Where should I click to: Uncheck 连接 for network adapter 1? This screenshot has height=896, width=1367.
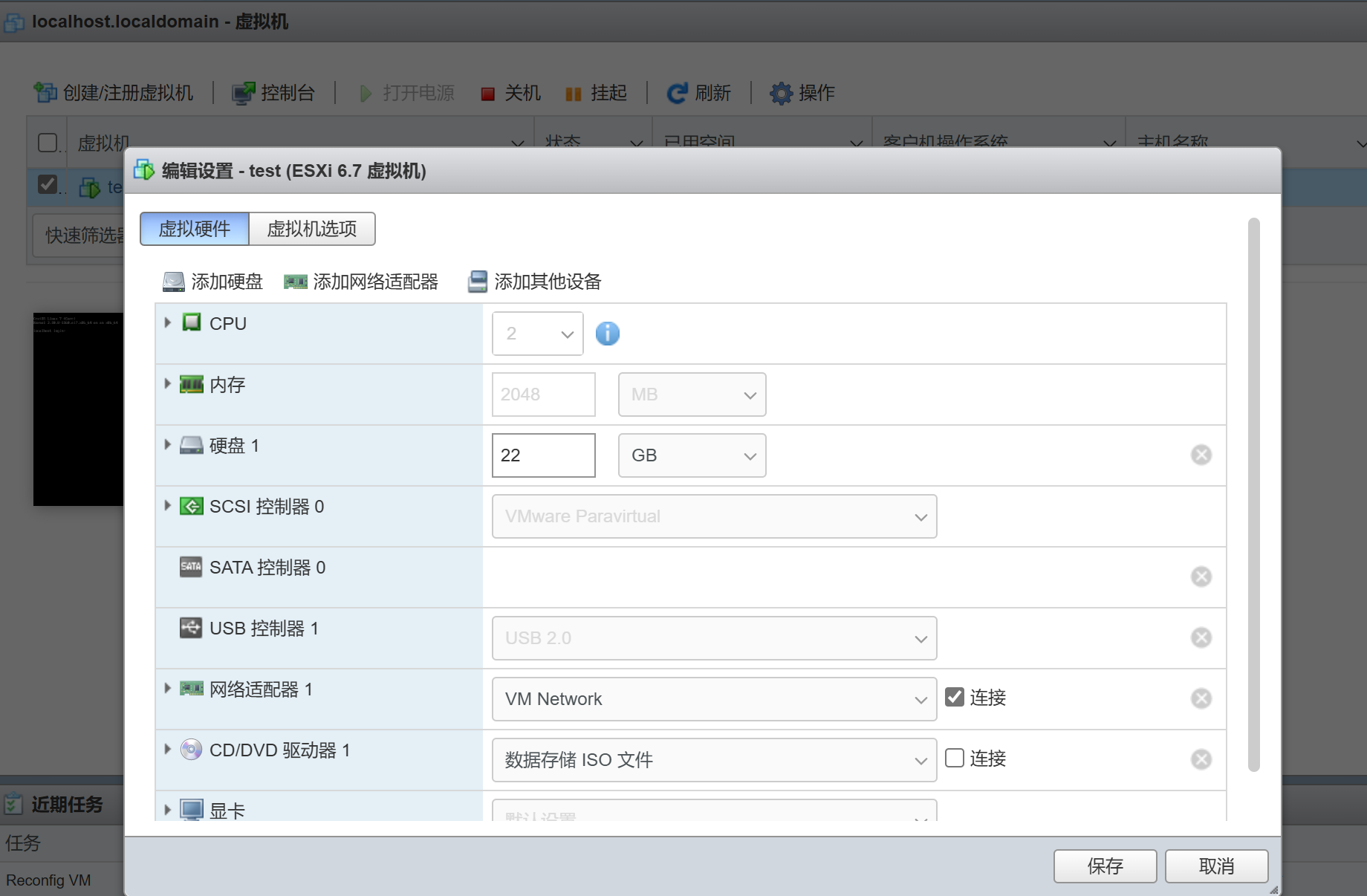pos(955,697)
